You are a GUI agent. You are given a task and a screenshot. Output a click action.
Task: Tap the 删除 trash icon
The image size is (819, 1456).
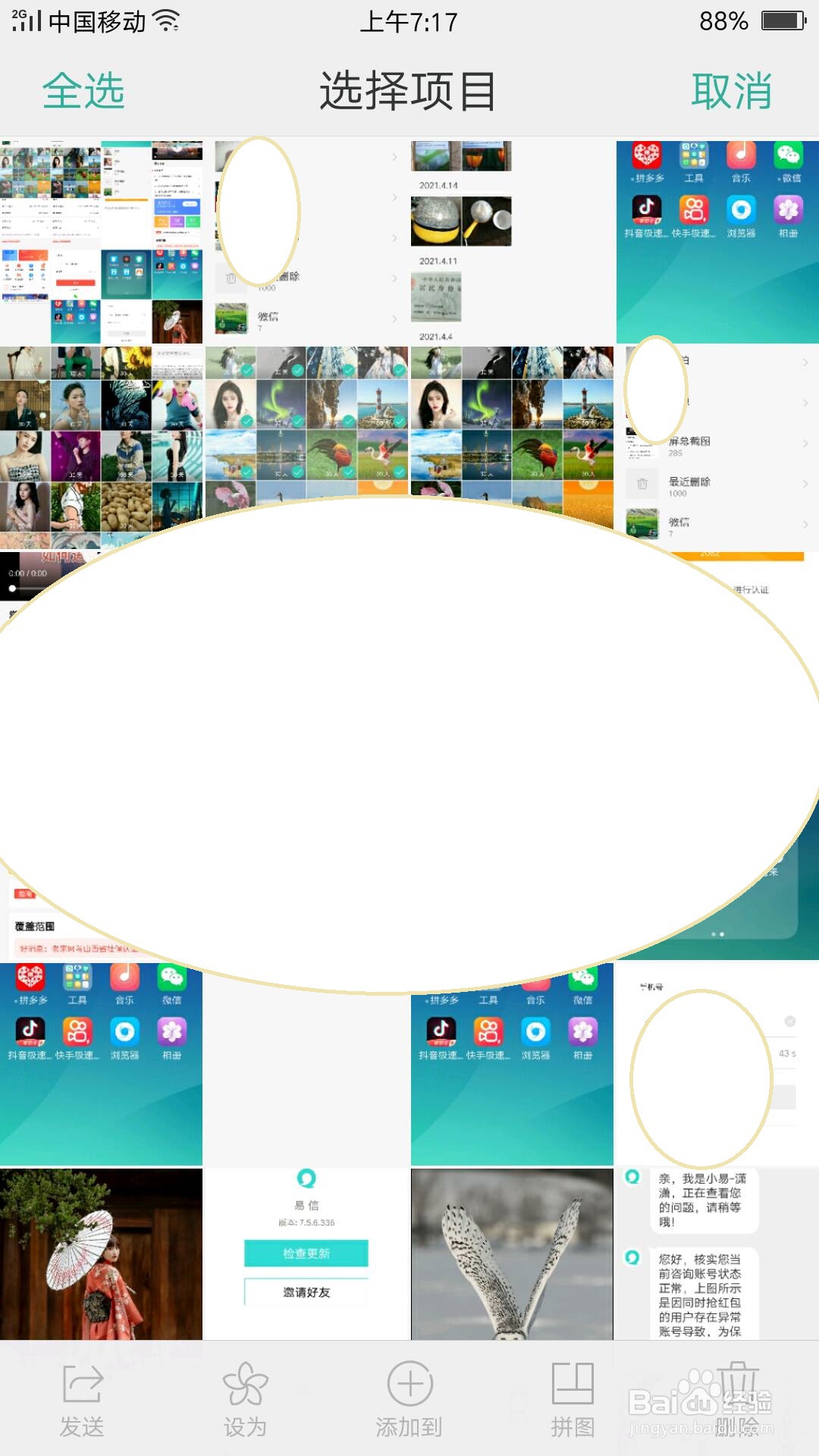737,1383
